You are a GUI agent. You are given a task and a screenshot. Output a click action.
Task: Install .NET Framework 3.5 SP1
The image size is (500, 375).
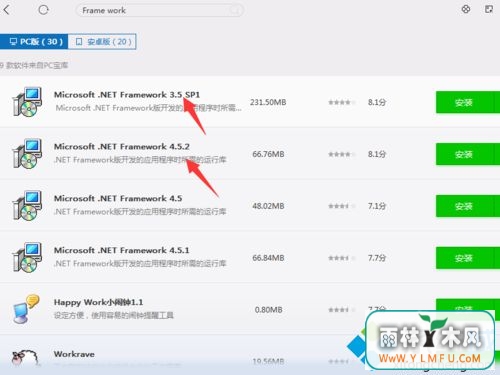click(468, 102)
